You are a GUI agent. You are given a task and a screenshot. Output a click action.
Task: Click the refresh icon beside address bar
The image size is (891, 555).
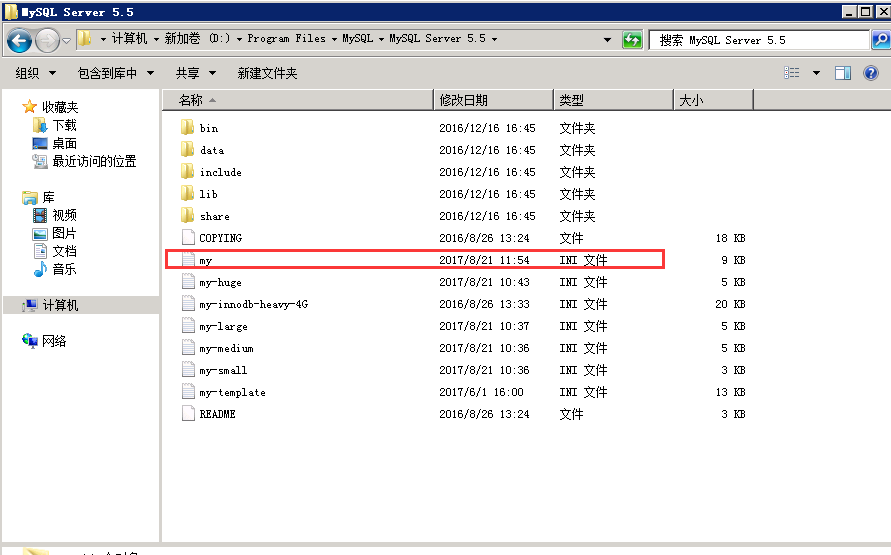click(632, 40)
